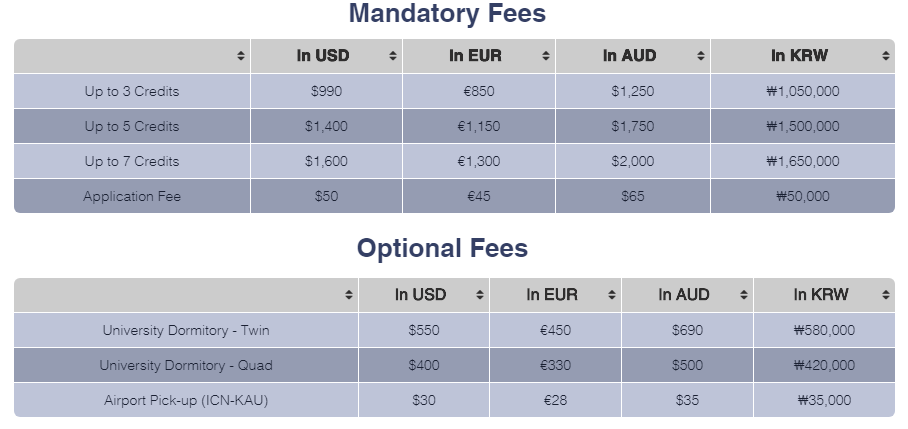
Task: Select the Up to 3 Credits row label
Action: coord(132,91)
